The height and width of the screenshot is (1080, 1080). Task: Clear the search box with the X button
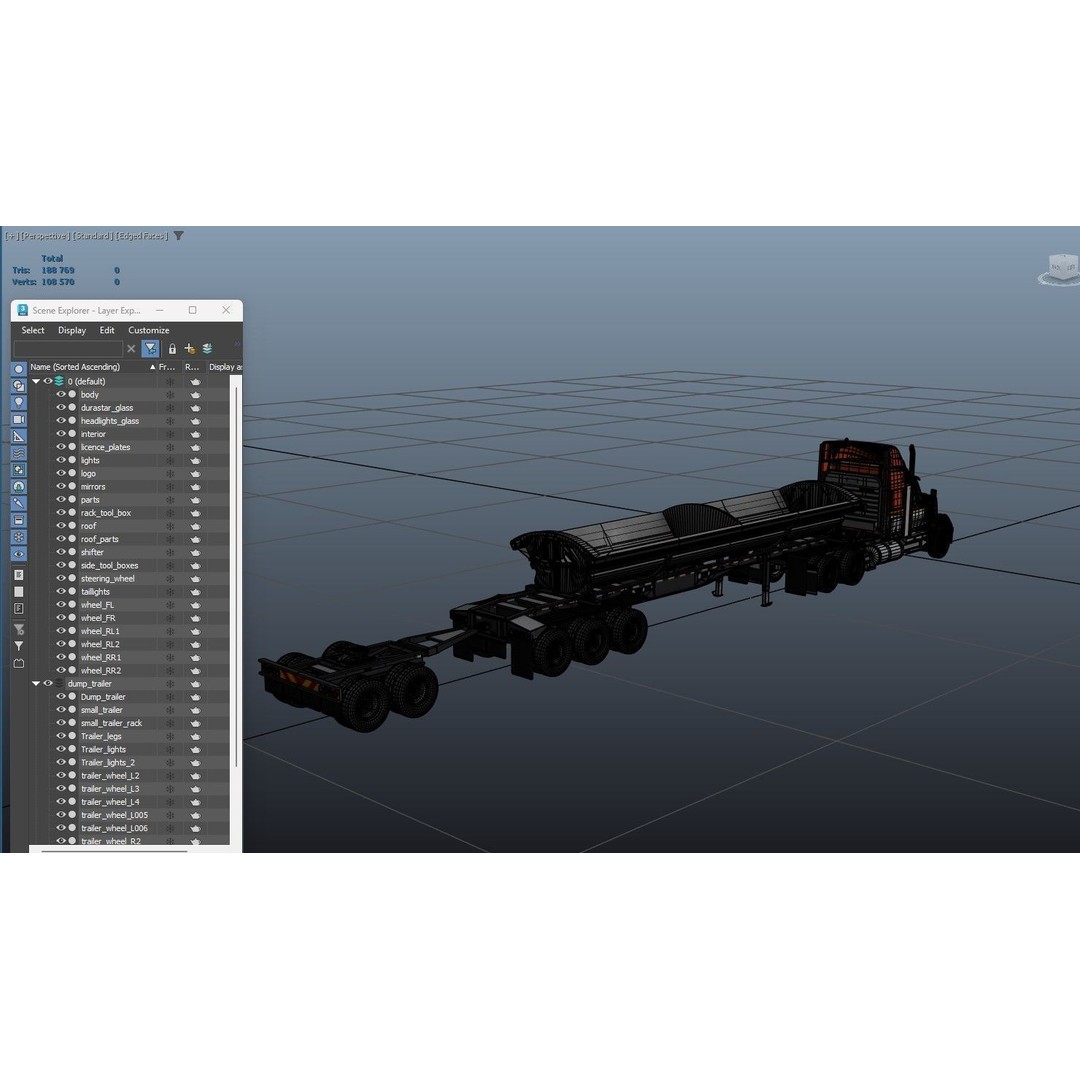pyautogui.click(x=131, y=348)
